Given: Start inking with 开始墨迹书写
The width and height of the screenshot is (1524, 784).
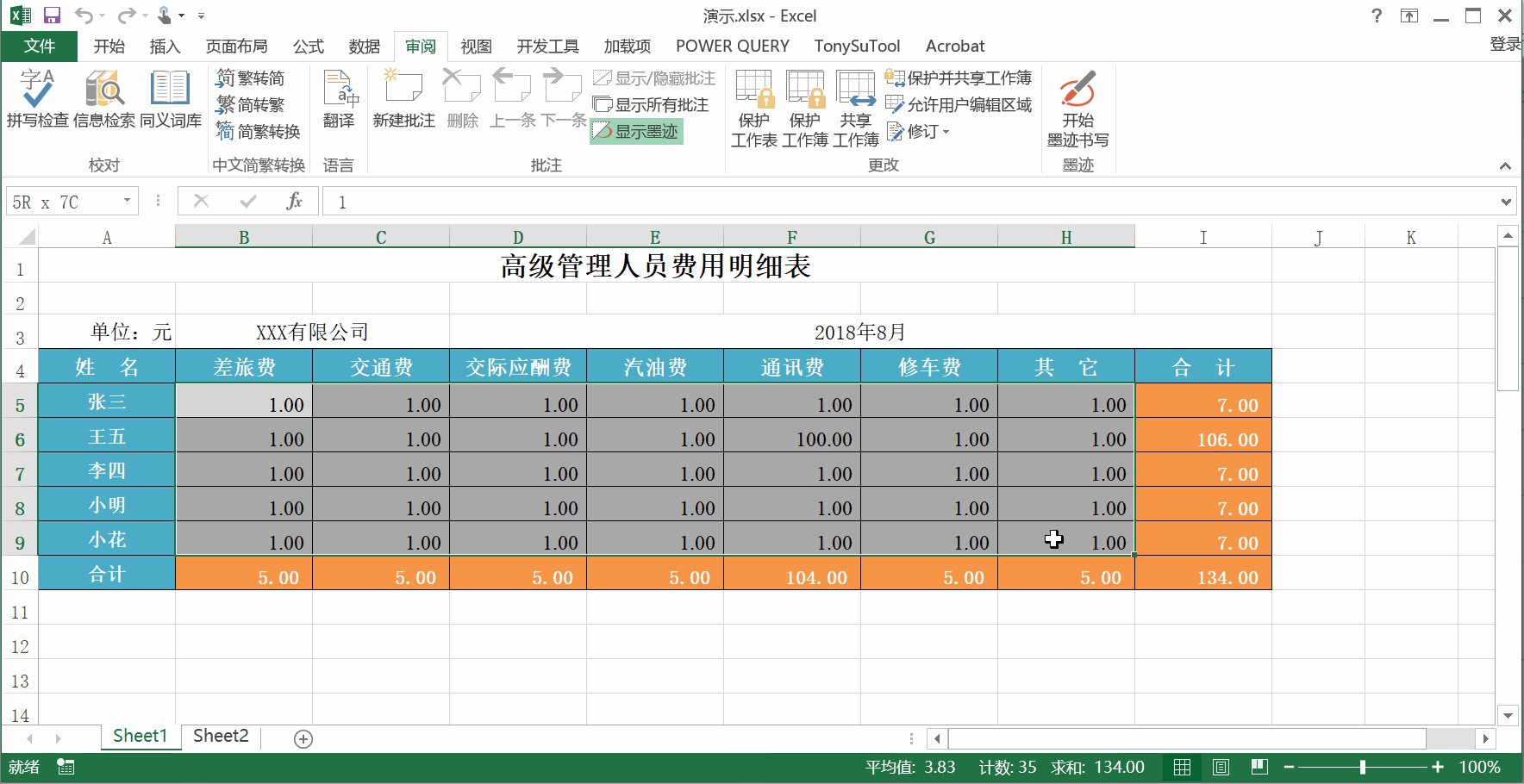Looking at the screenshot, I should (x=1077, y=108).
